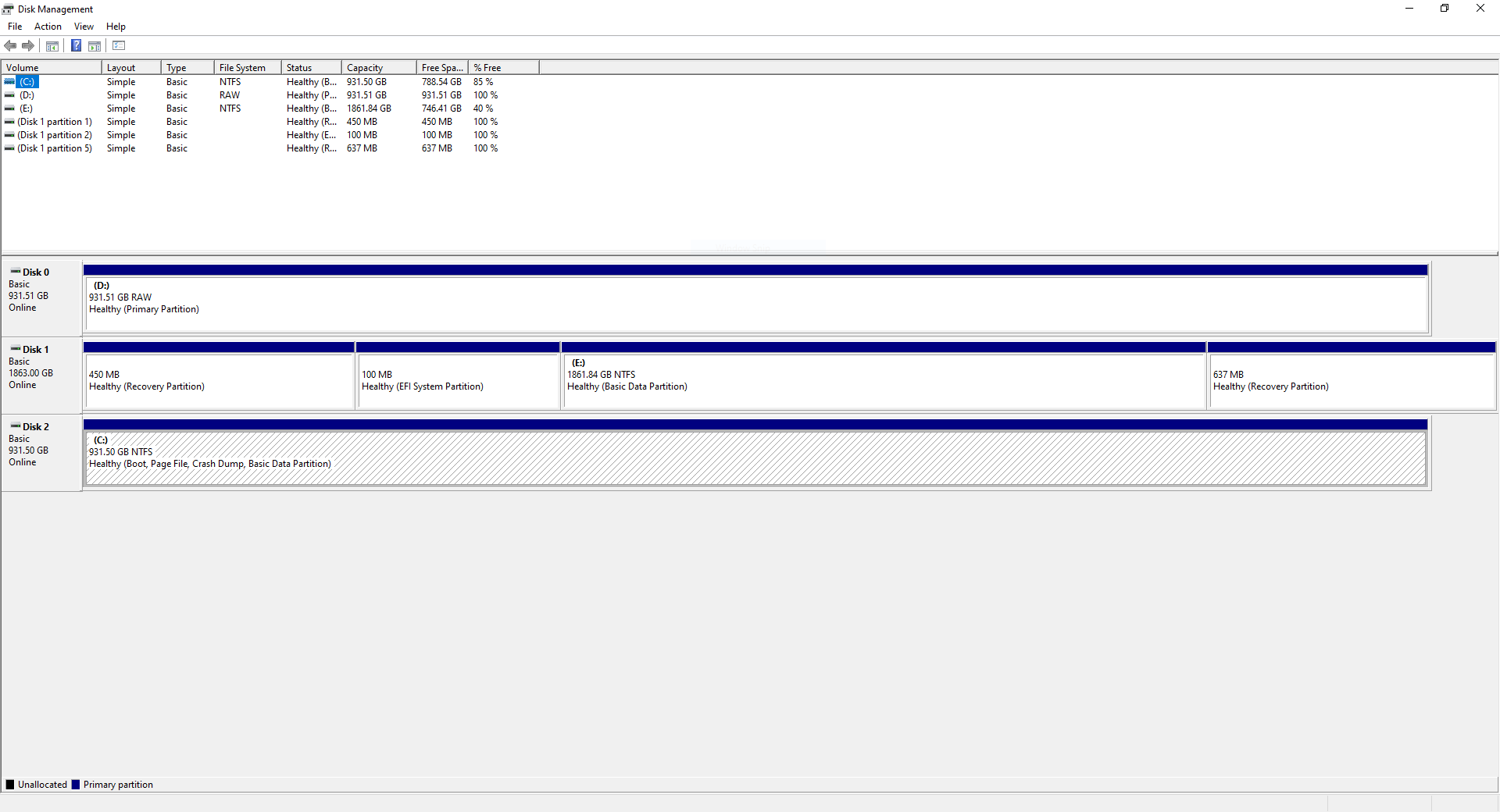The width and height of the screenshot is (1500, 812).
Task: Click the drive icon of the (D:) volume row
Action: 9,95
